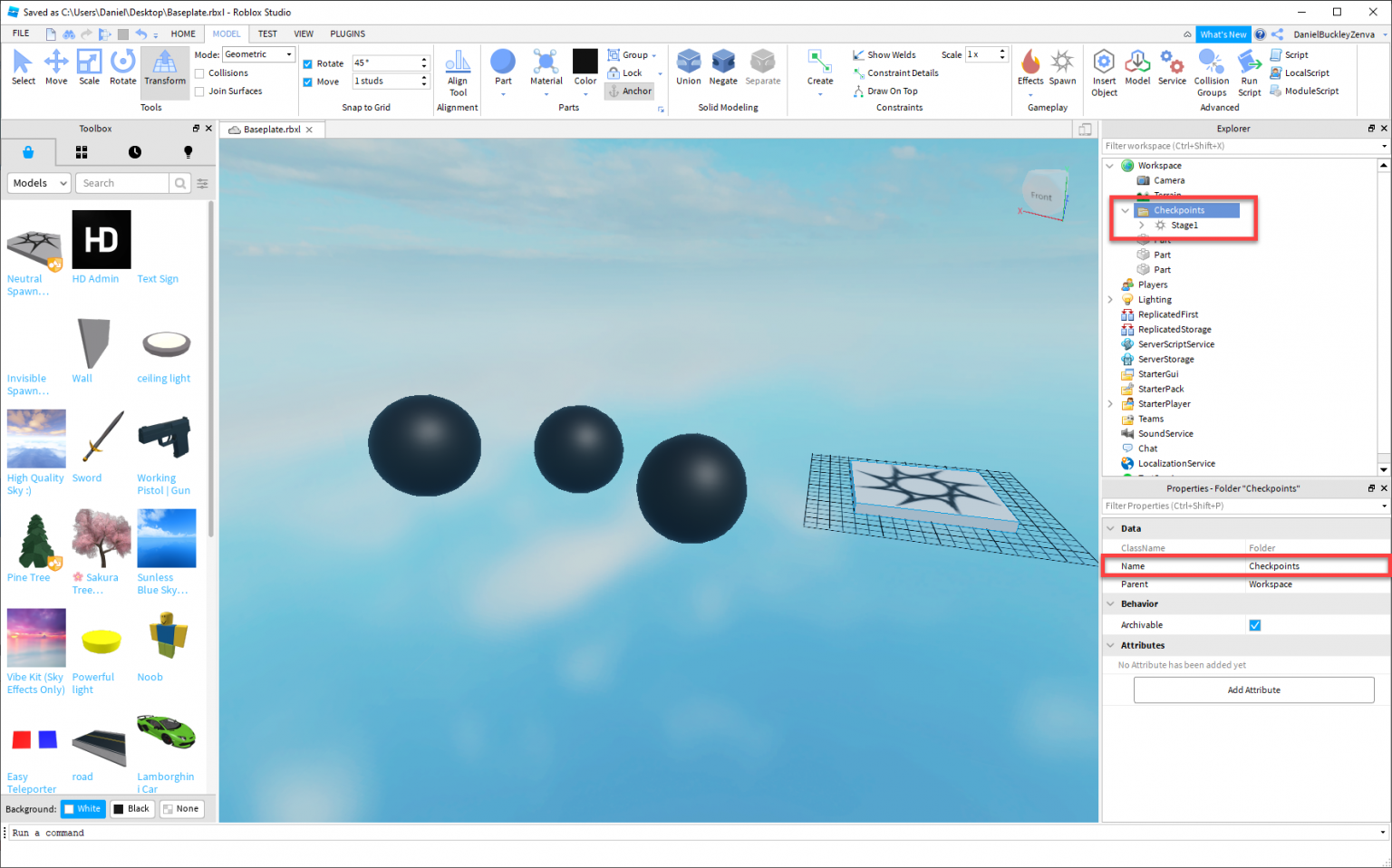
Task: Click the Add Attribute button
Action: pyautogui.click(x=1254, y=690)
